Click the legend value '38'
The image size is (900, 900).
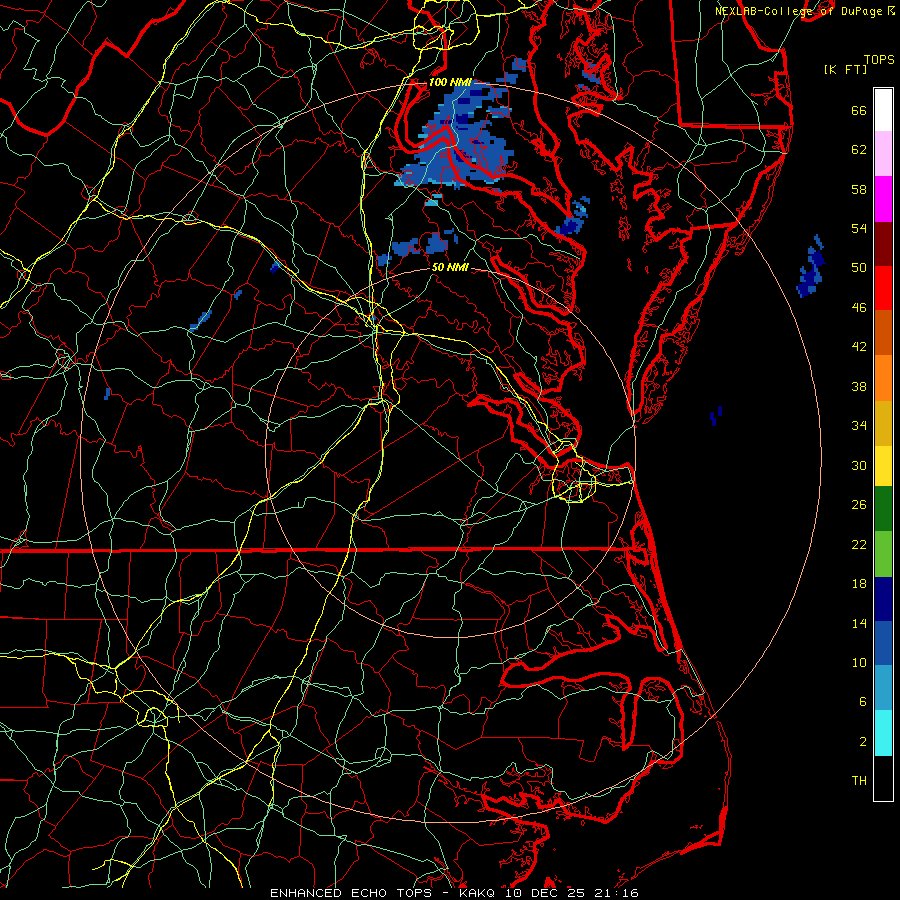click(859, 386)
